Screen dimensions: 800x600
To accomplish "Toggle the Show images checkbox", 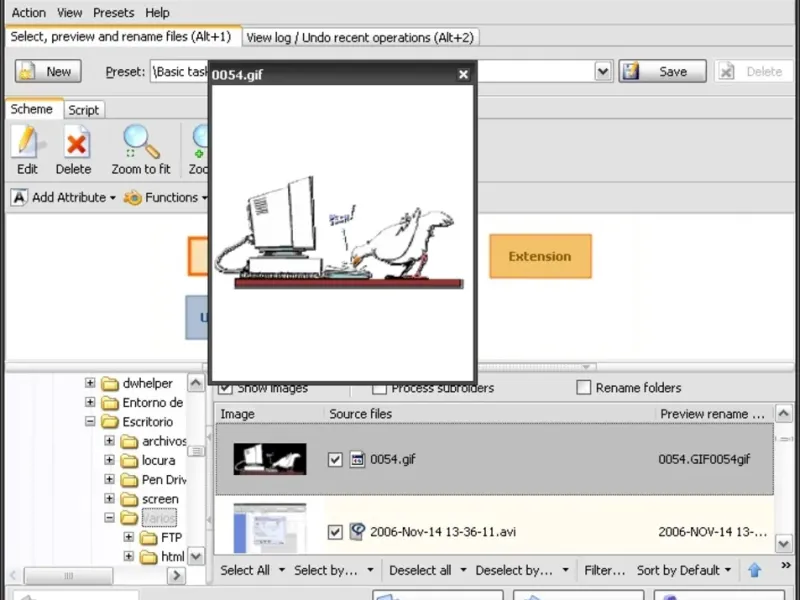I will click(225, 389).
